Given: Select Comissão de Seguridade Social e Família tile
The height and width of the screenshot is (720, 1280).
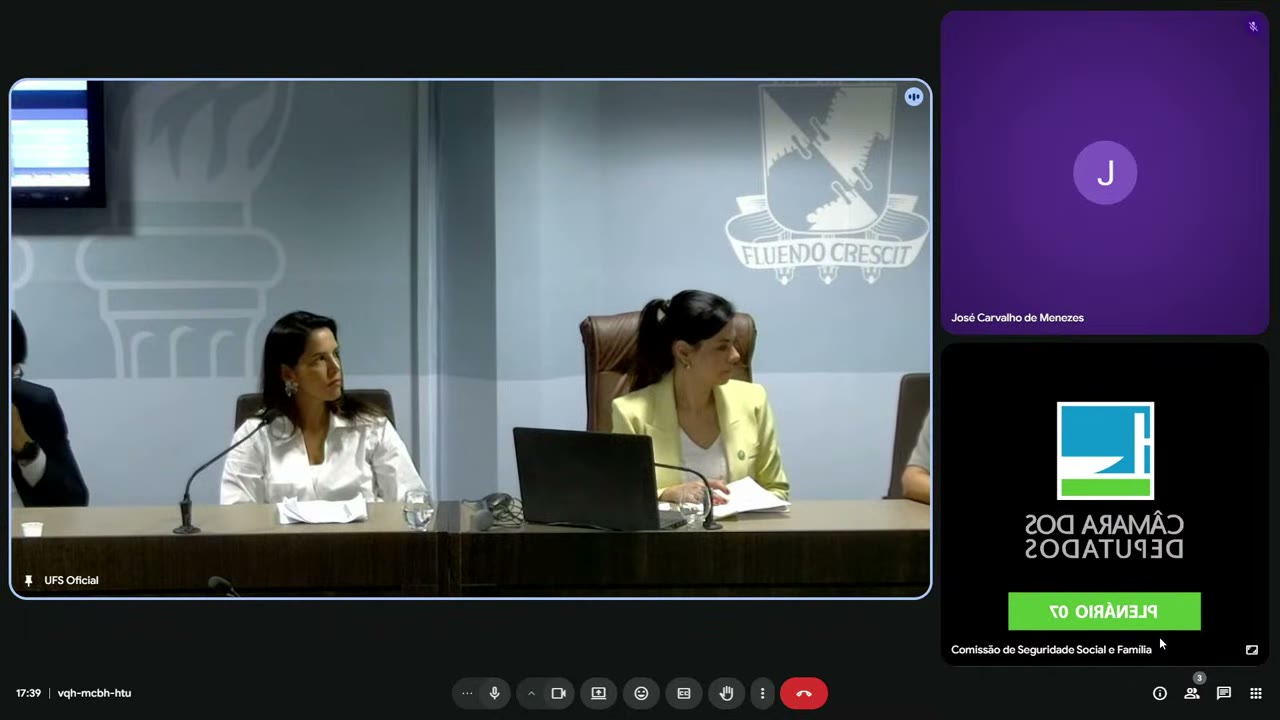Looking at the screenshot, I should point(1104,503).
